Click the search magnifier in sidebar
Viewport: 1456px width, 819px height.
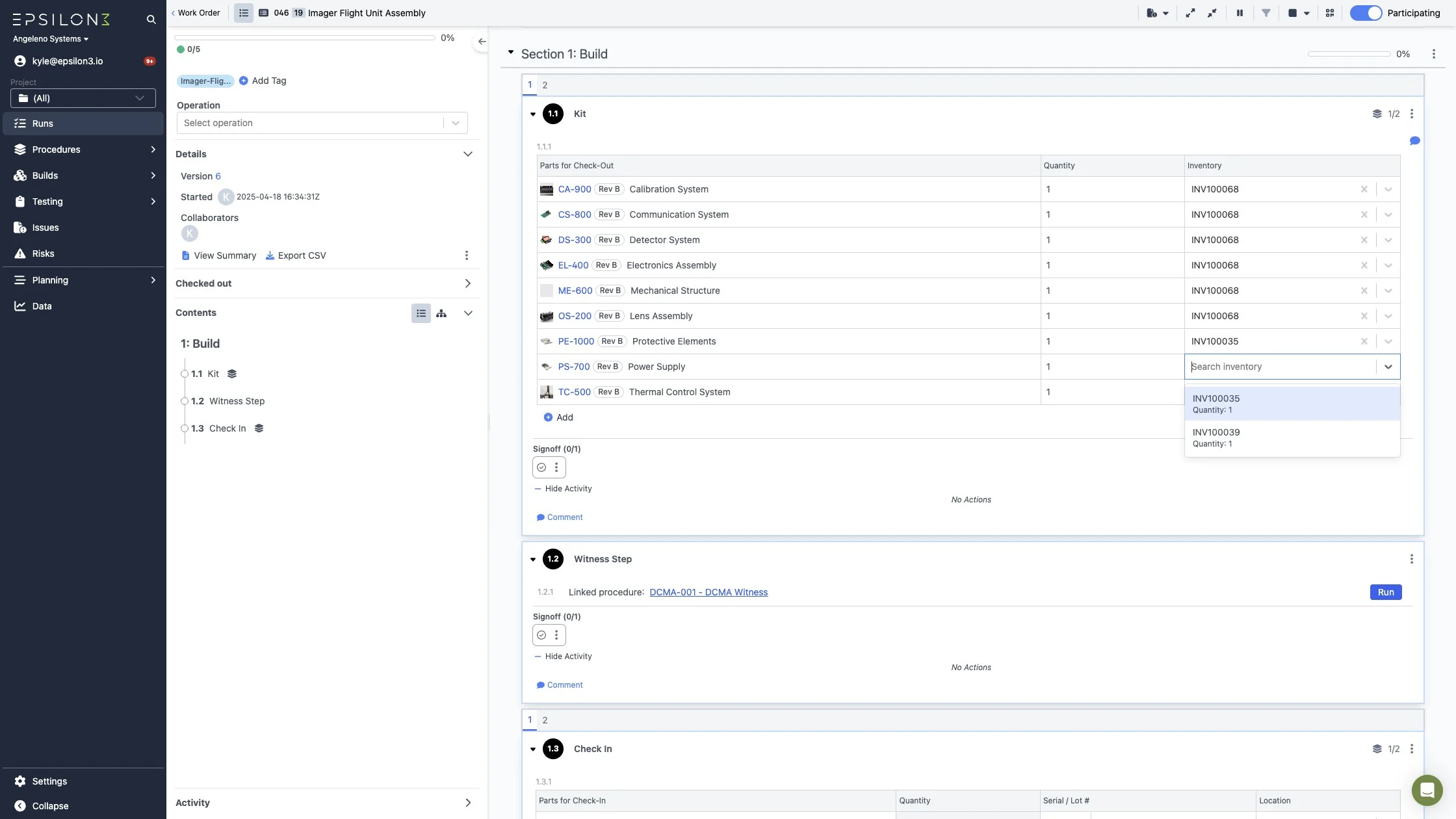tap(151, 19)
